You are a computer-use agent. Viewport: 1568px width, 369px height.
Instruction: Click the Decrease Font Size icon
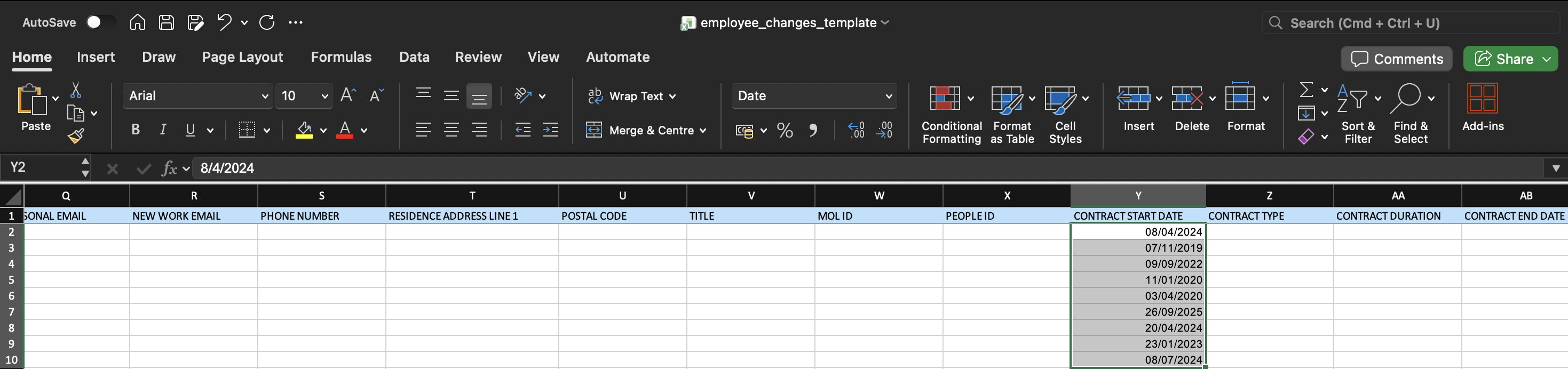pyautogui.click(x=376, y=95)
